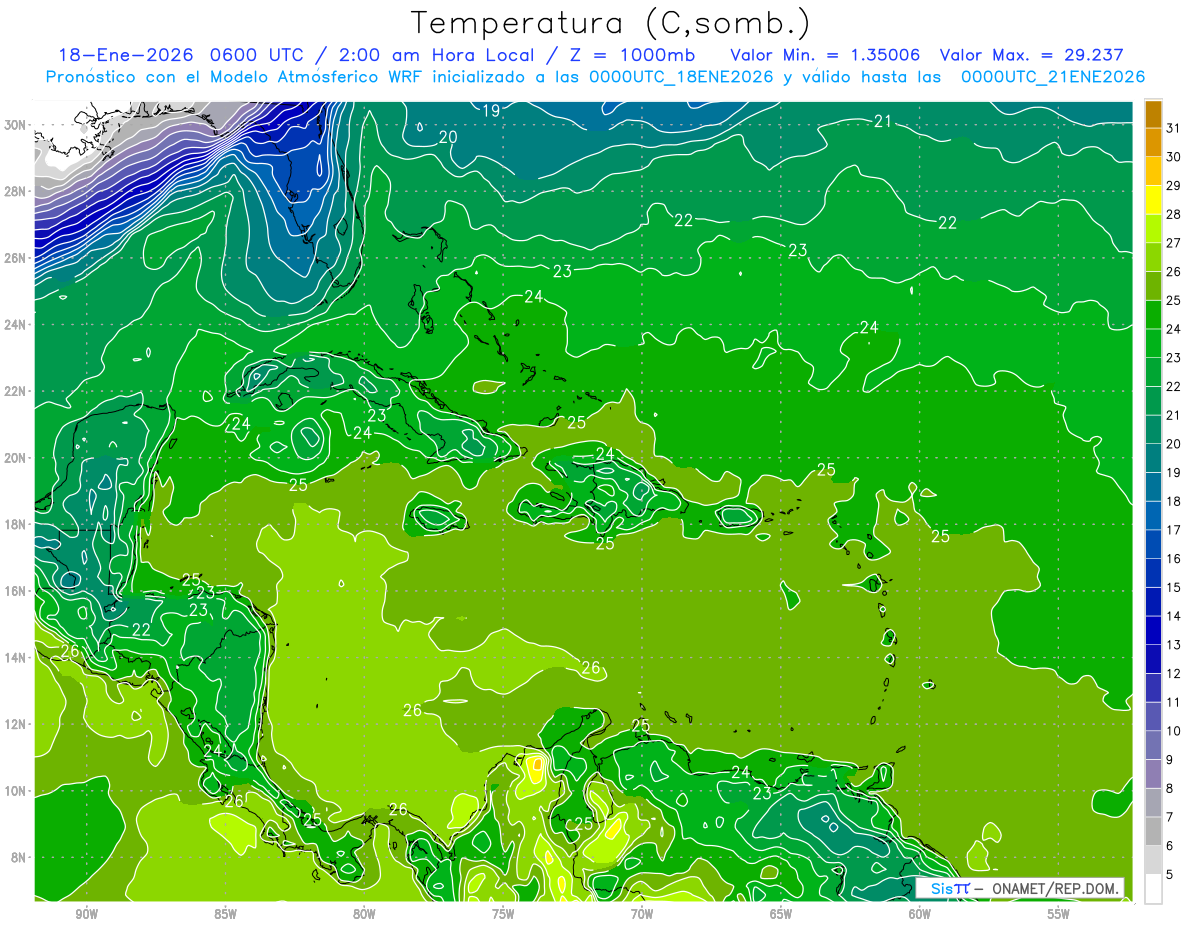This screenshot has height=927, width=1200.
Task: Click the '10N' latitude axis label
Action: [x=16, y=790]
